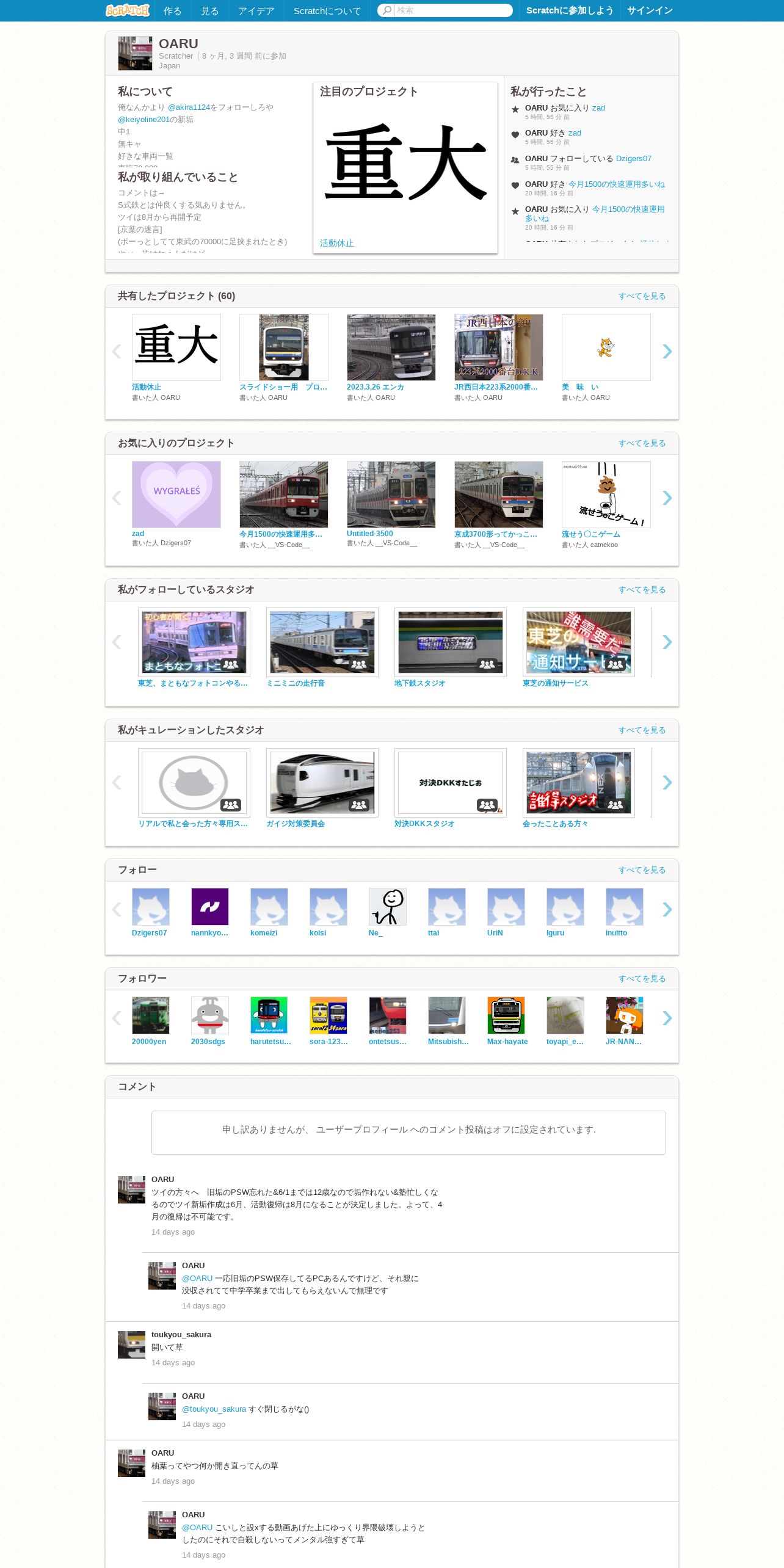Image resolution: width=784 pixels, height=1568 pixels.
Task: Click toukyou_sakura's comment avatar
Action: tap(131, 1345)
